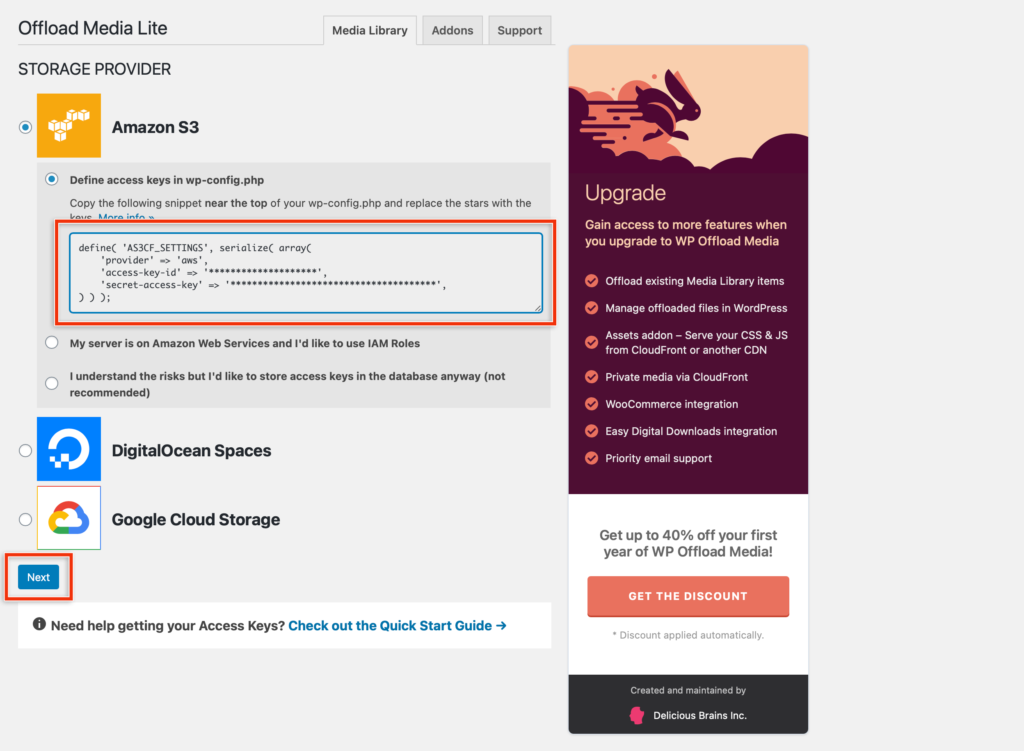Select store access keys in database option
The image size is (1024, 751).
(52, 383)
